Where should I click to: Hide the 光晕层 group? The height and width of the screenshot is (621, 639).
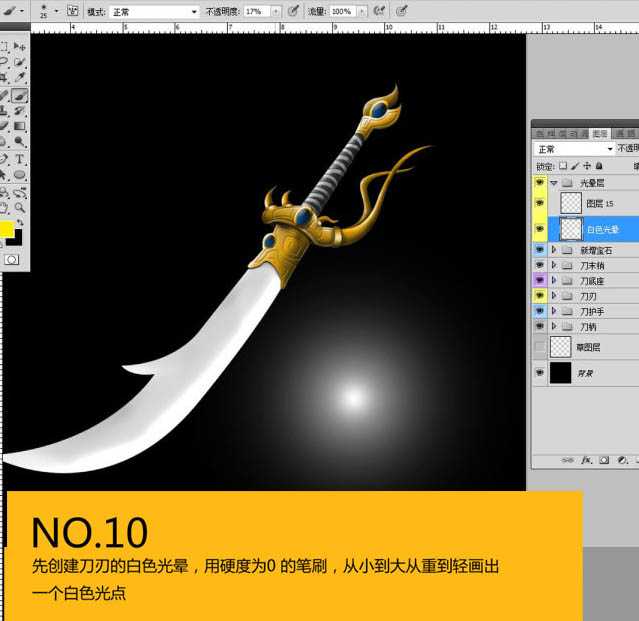point(540,183)
